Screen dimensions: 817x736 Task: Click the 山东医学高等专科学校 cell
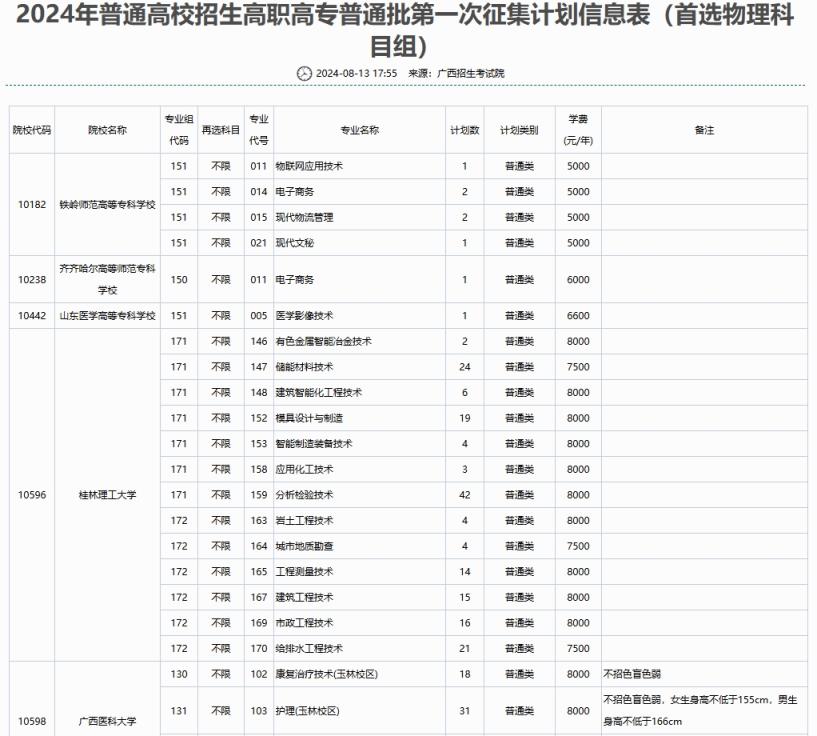pos(107,316)
